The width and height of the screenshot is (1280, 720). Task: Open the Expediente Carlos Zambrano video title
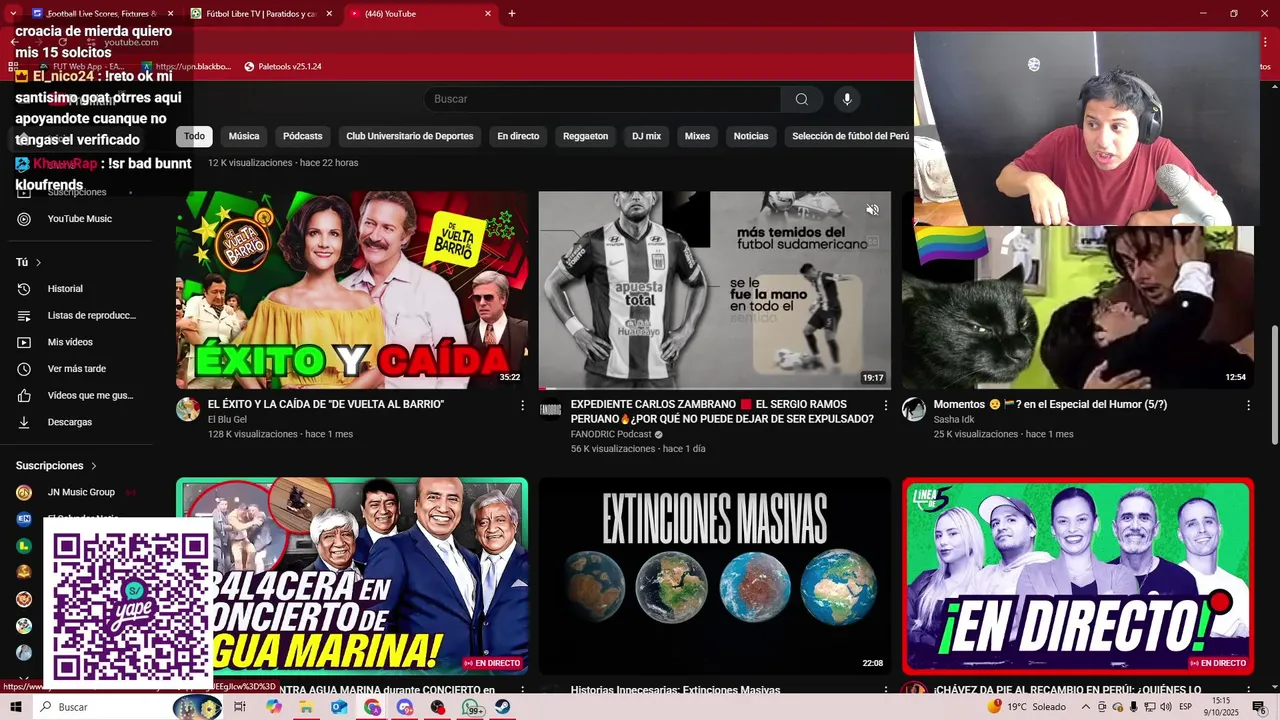(x=722, y=412)
